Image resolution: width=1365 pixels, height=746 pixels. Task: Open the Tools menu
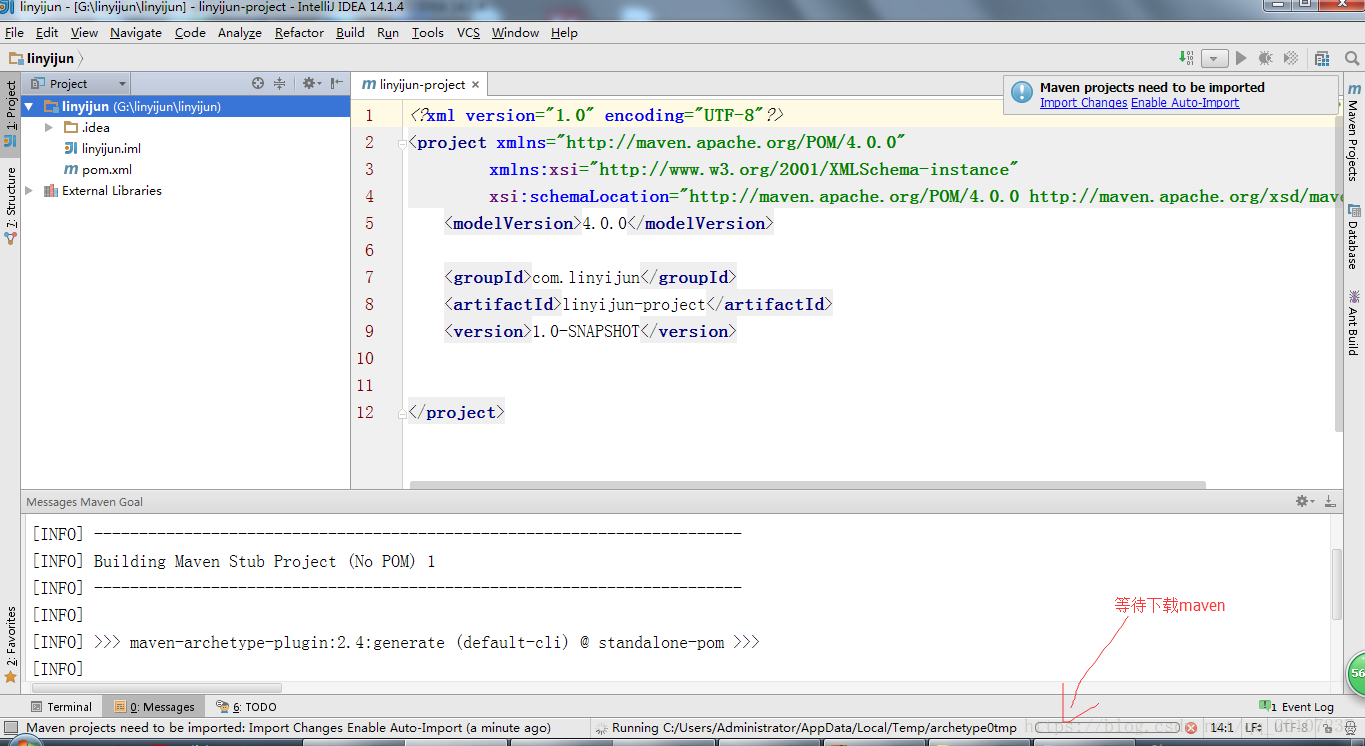(x=428, y=32)
